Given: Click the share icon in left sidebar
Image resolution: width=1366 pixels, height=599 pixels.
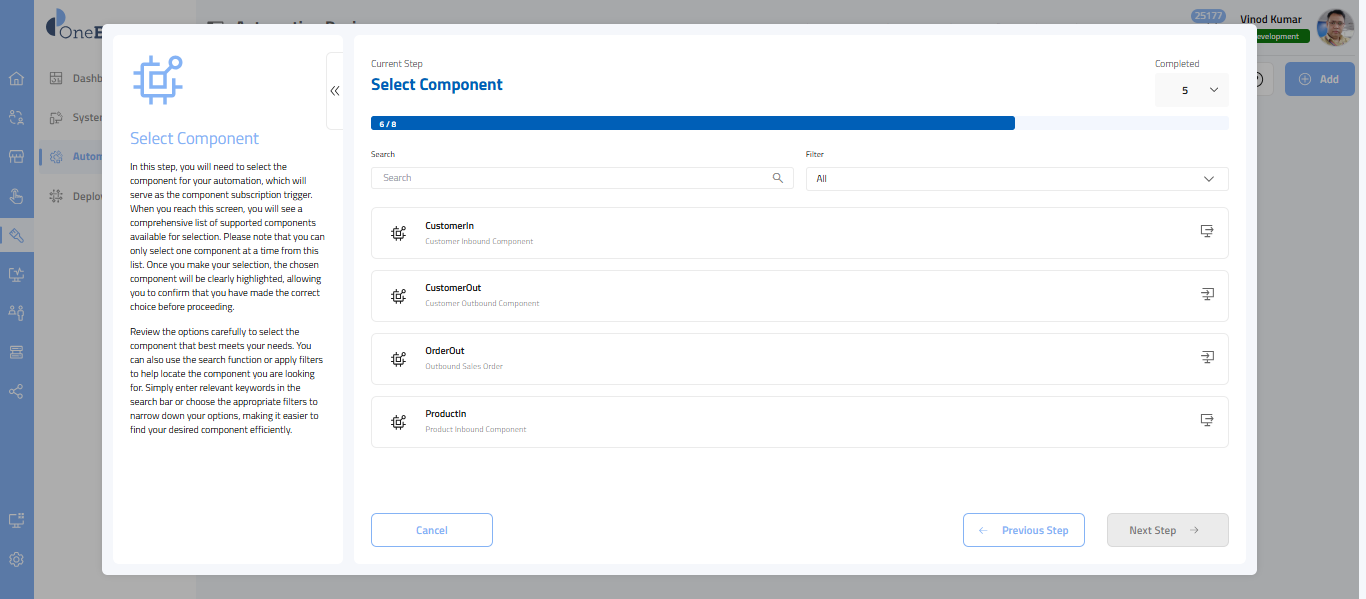Looking at the screenshot, I should tap(16, 391).
